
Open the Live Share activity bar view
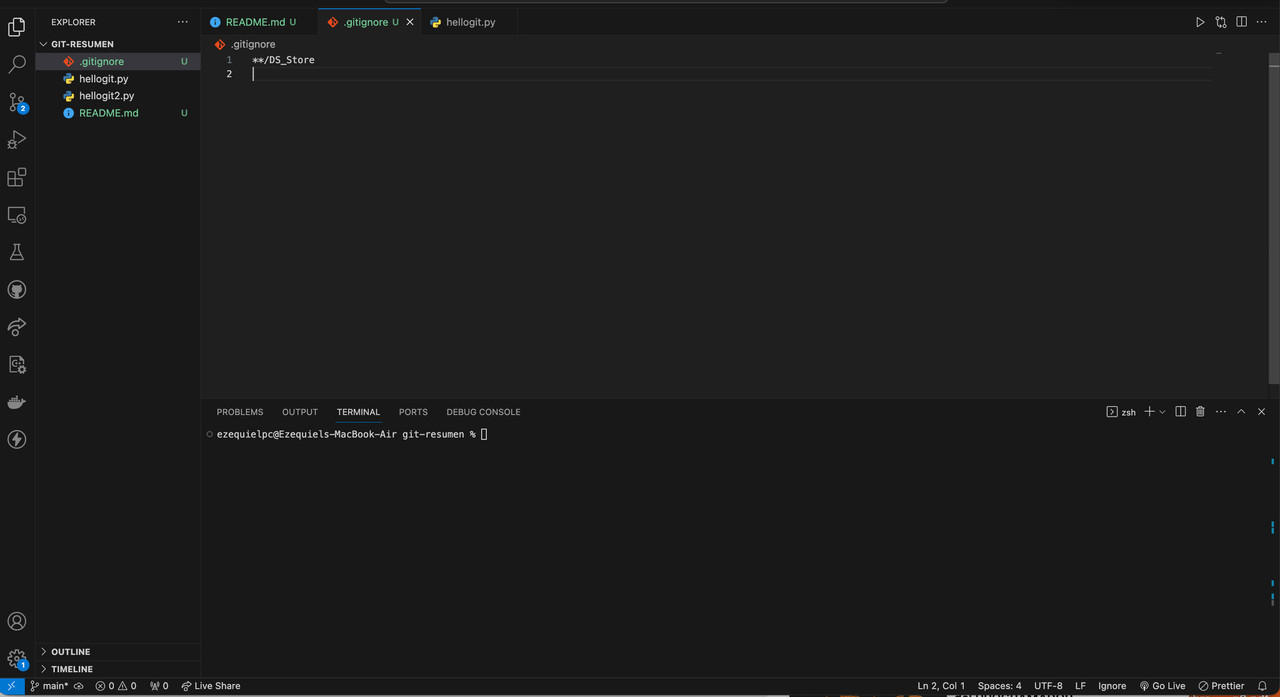16,327
